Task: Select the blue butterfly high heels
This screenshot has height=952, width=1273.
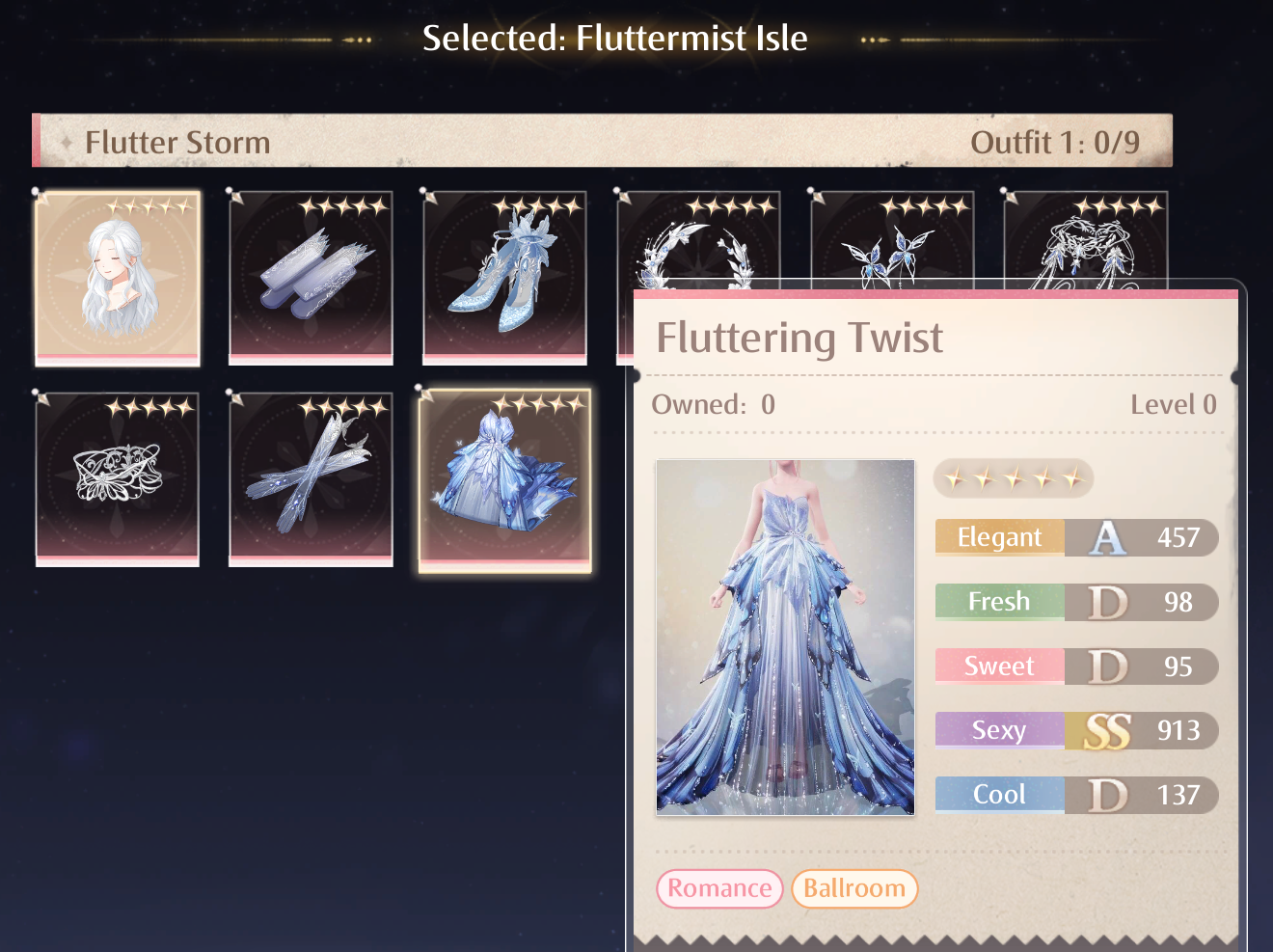Action: point(505,278)
